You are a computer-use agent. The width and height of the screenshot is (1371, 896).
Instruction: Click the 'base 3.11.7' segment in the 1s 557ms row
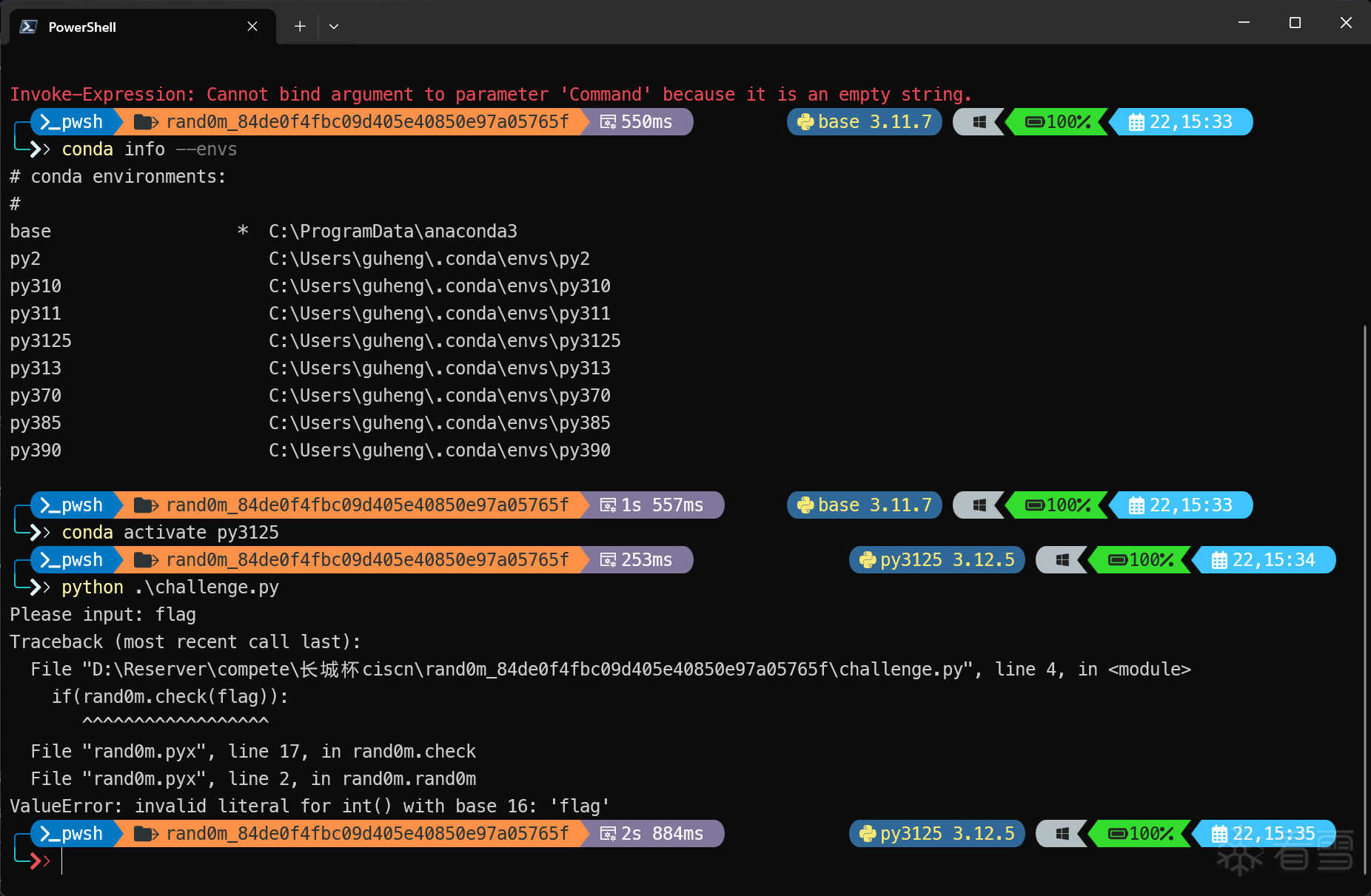865,505
